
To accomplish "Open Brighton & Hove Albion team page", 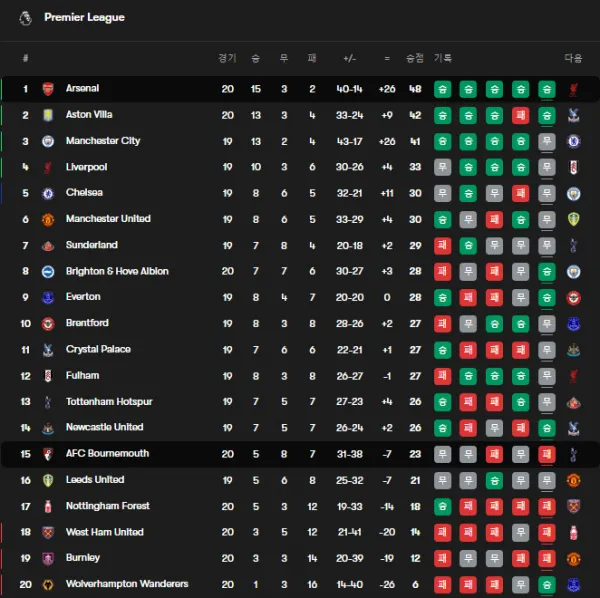I will (x=117, y=271).
